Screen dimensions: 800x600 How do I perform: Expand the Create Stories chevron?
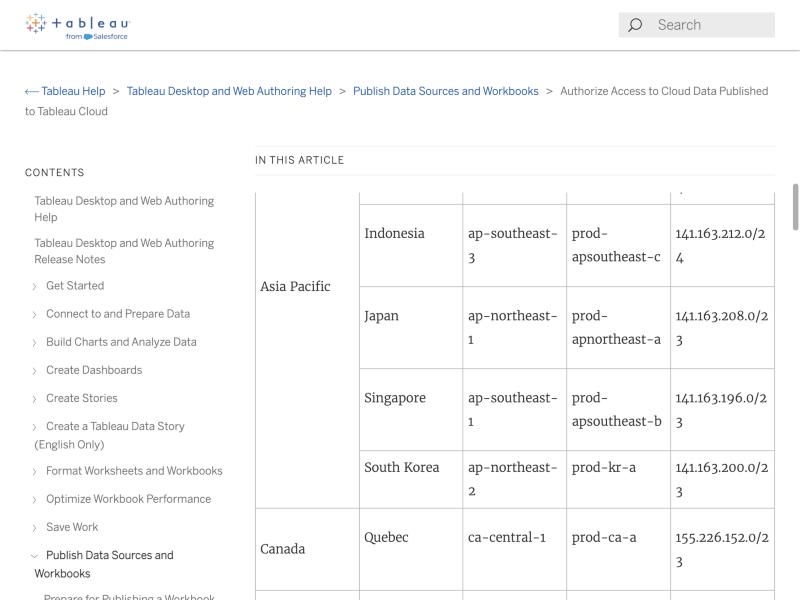click(35, 398)
